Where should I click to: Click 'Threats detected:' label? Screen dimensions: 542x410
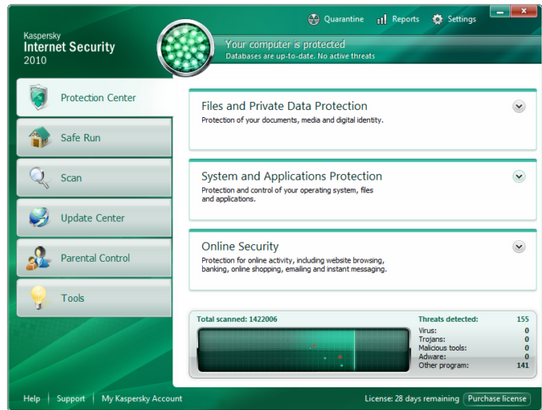click(448, 319)
